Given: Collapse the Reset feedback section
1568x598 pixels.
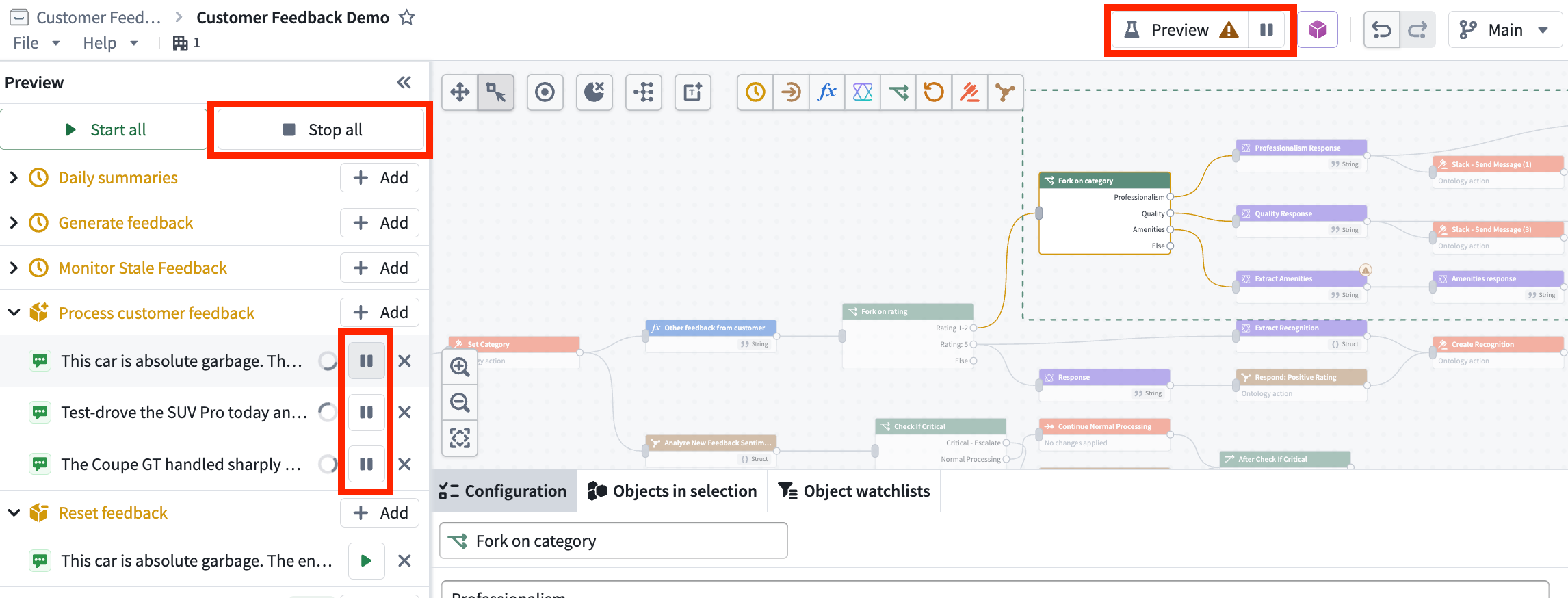Looking at the screenshot, I should point(14,513).
